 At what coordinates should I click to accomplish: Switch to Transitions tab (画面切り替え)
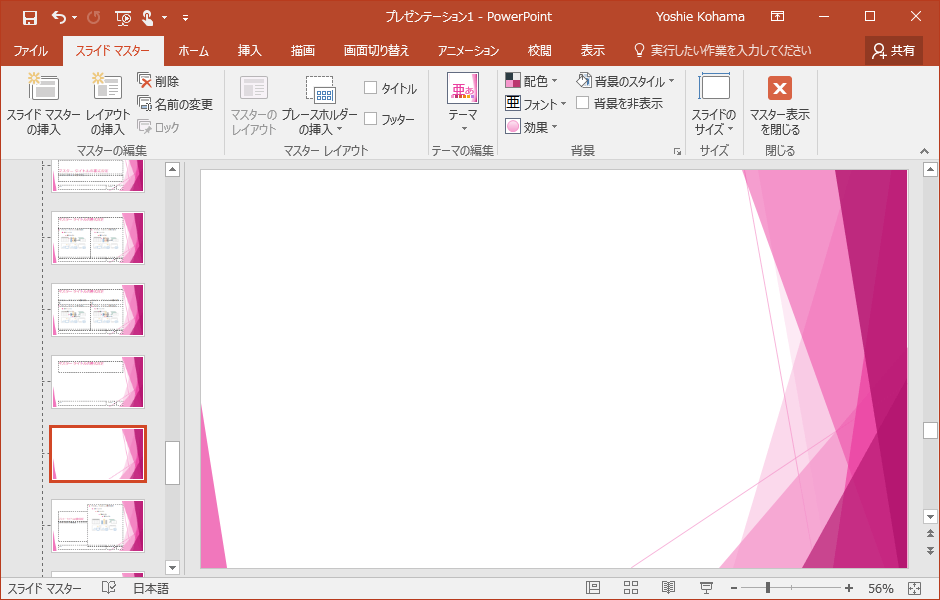coord(376,51)
